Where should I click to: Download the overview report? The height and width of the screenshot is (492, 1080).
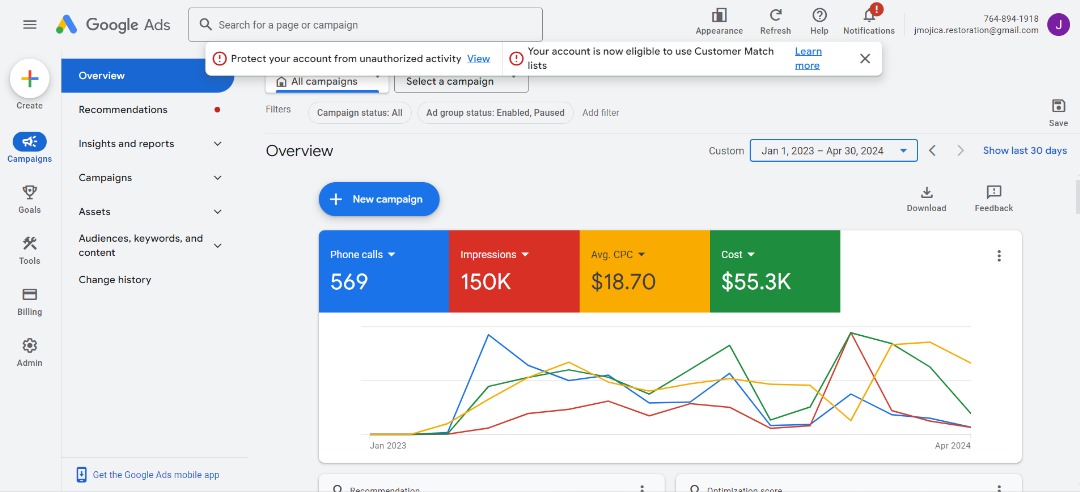pyautogui.click(x=926, y=193)
